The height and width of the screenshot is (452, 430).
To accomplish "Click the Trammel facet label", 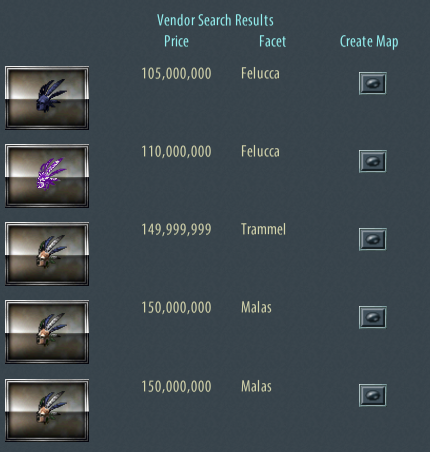I will (x=263, y=229).
